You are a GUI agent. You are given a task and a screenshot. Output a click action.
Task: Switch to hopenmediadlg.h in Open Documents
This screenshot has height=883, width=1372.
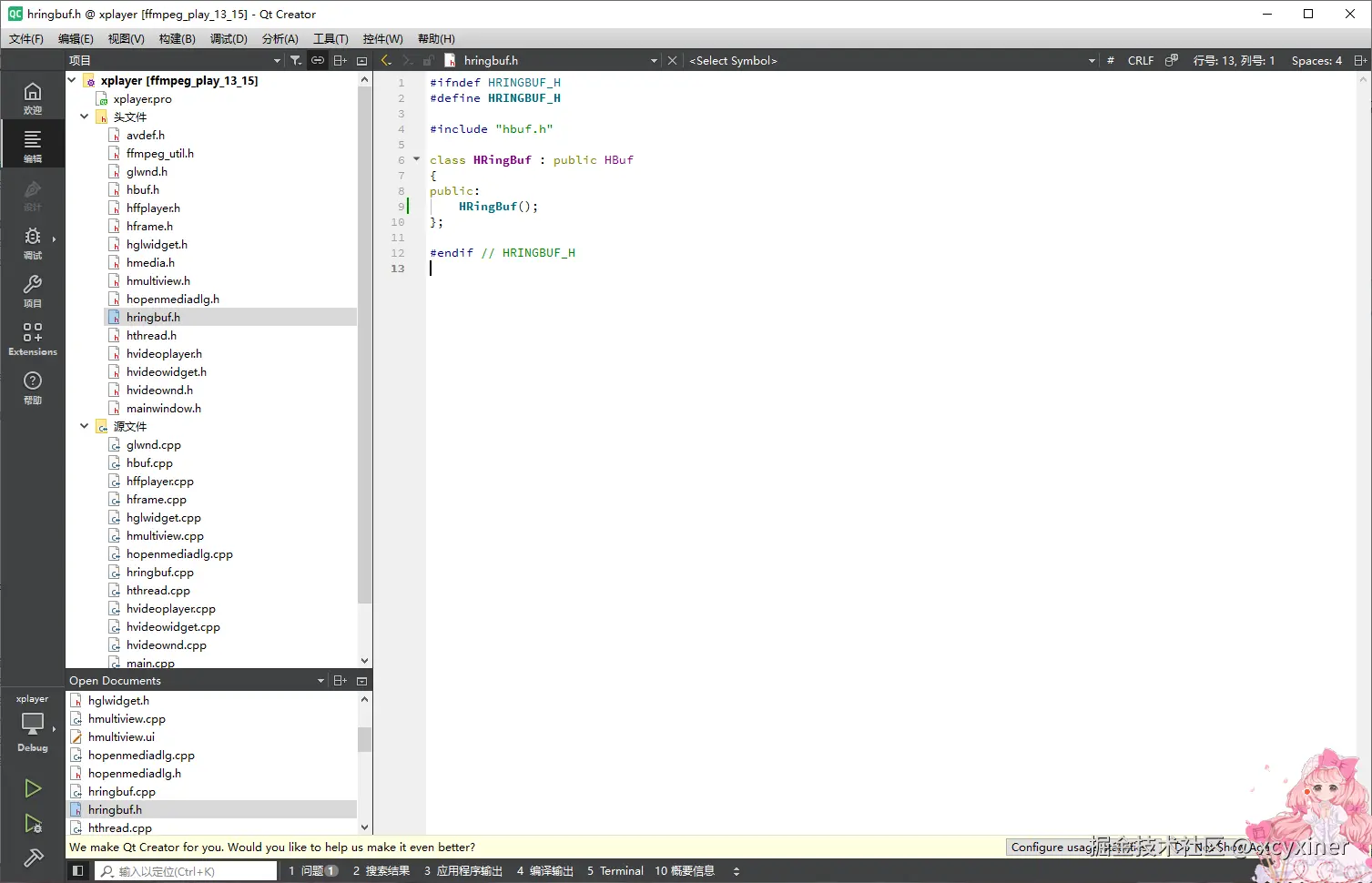point(135,773)
